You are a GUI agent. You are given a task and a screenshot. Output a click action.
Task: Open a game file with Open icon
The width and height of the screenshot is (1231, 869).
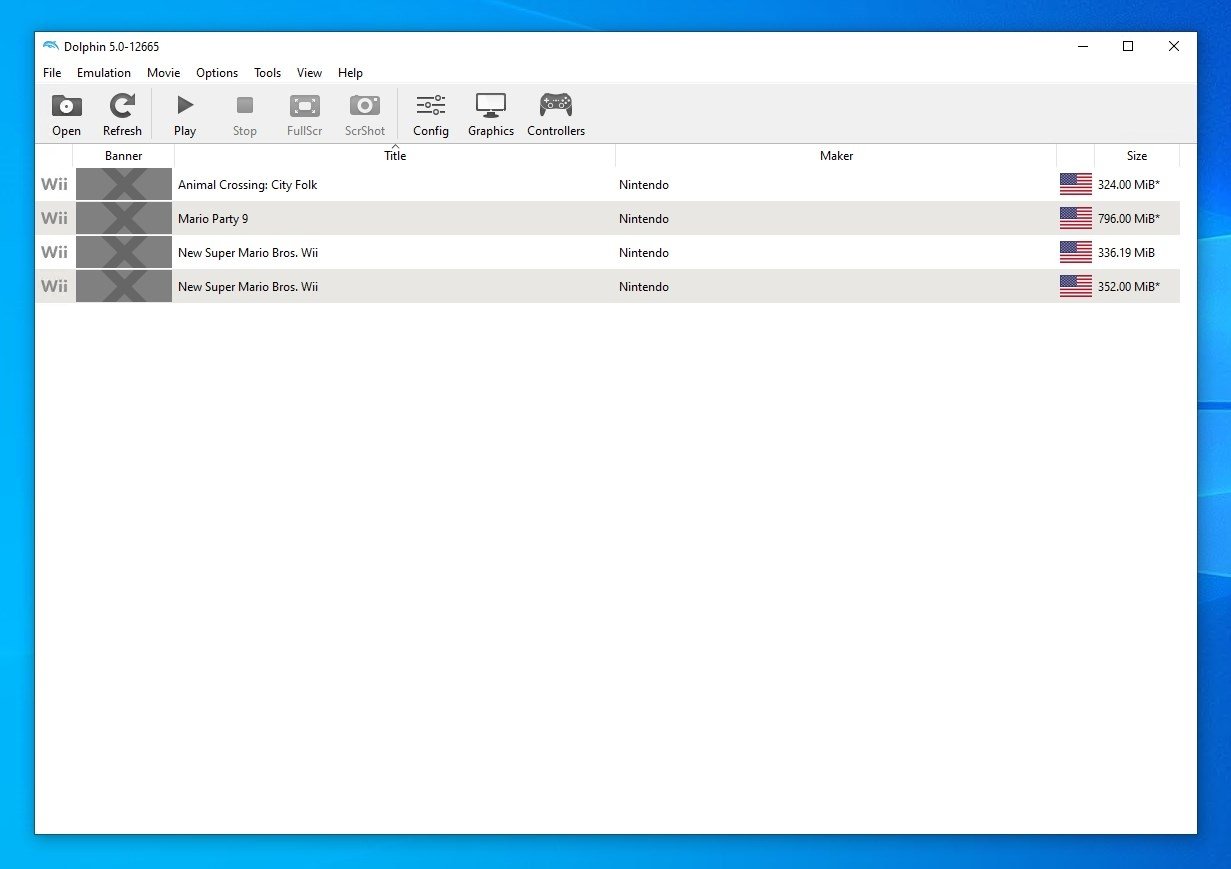[66, 115]
